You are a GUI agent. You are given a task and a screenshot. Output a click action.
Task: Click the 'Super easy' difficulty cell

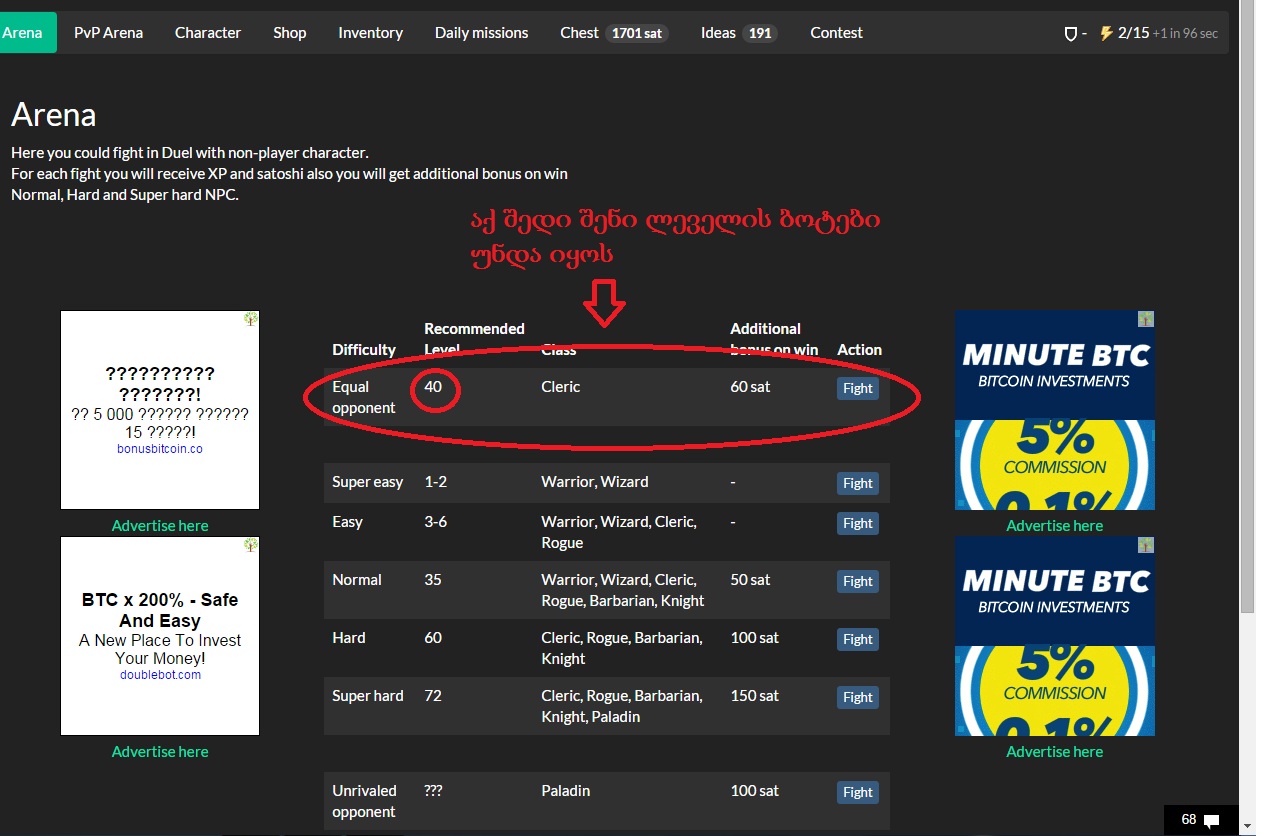[x=368, y=482]
